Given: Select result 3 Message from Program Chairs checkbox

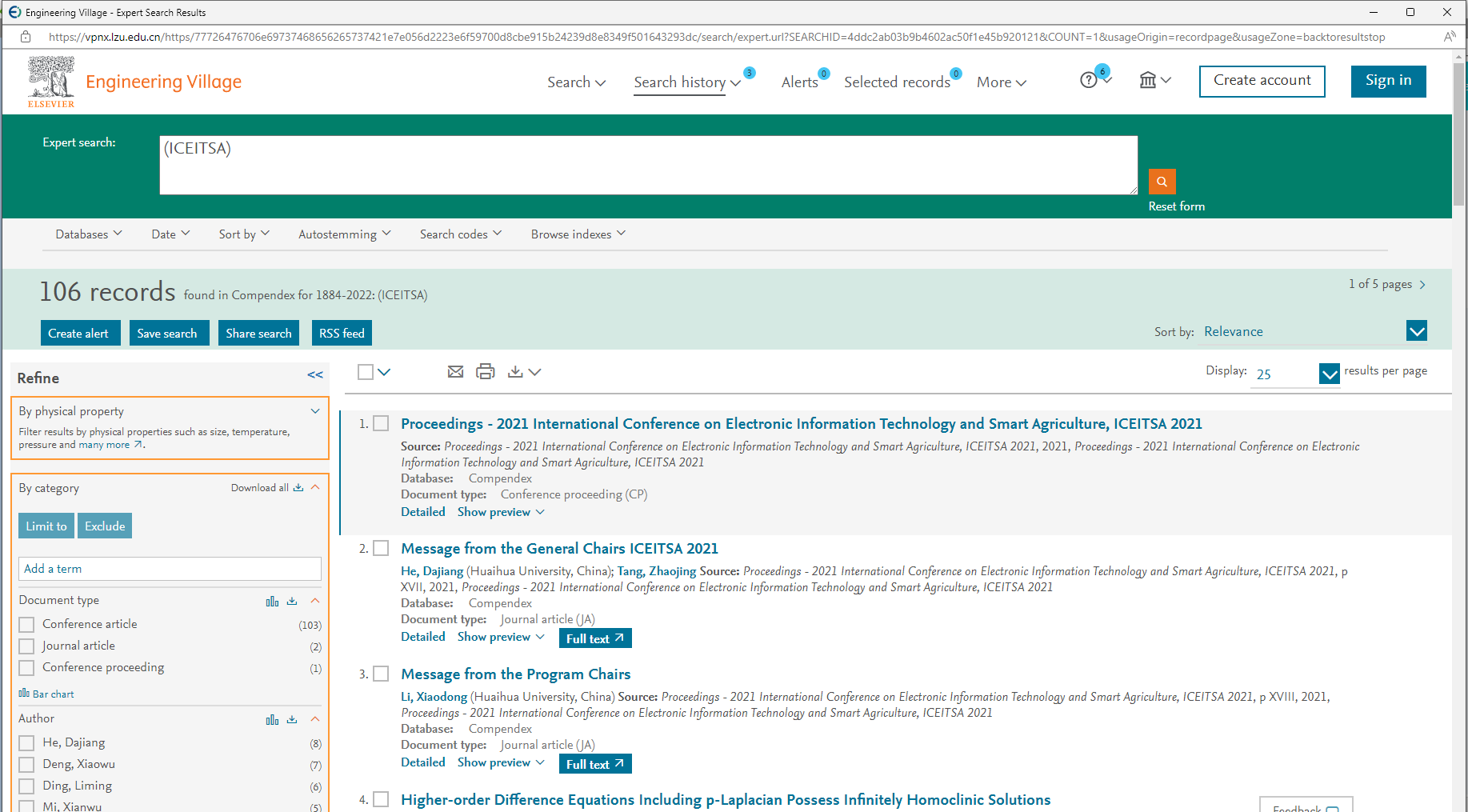Looking at the screenshot, I should coord(382,674).
